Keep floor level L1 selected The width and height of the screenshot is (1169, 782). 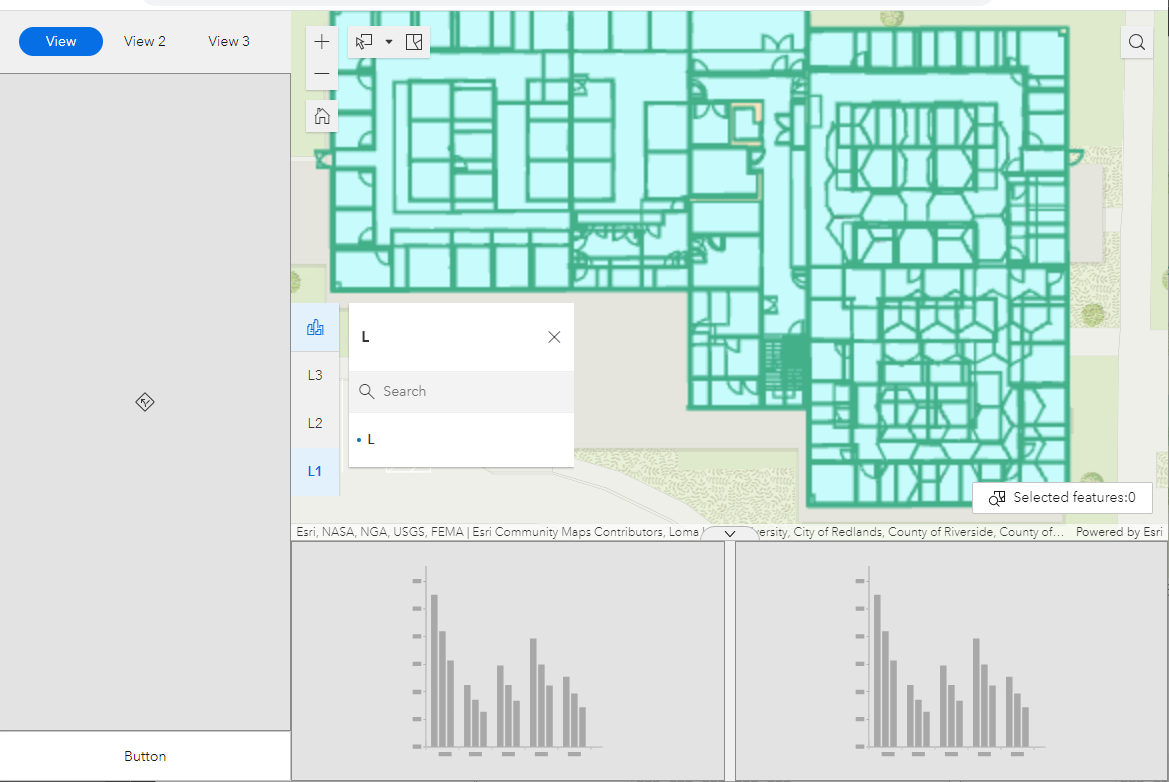coord(315,471)
